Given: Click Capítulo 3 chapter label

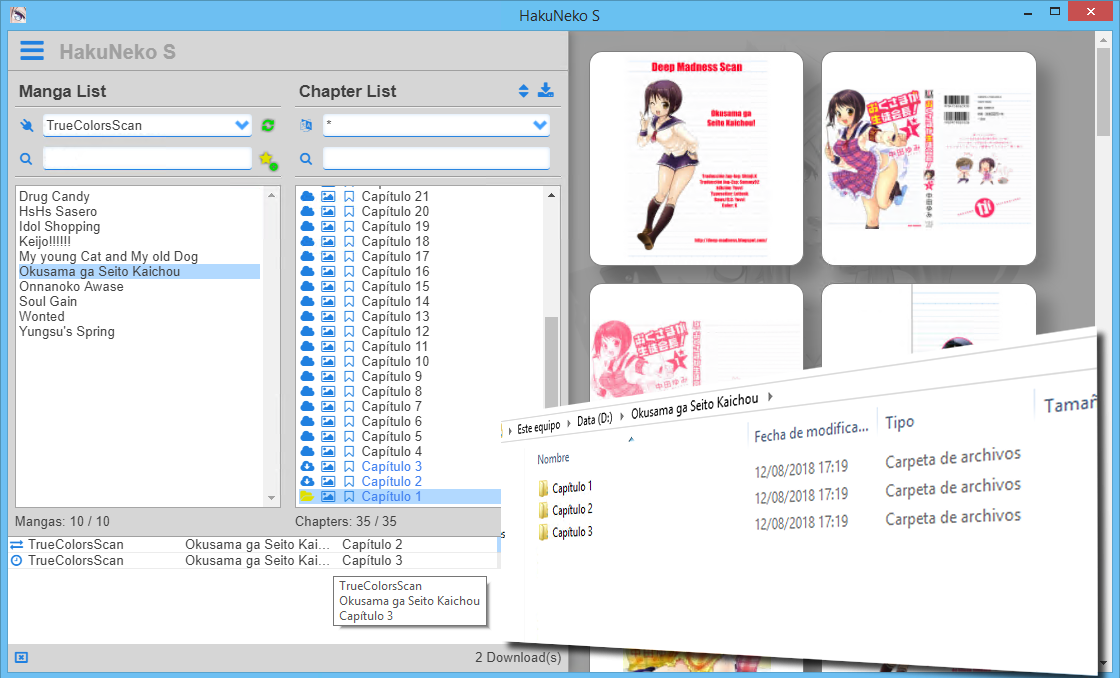Looking at the screenshot, I should [x=391, y=467].
